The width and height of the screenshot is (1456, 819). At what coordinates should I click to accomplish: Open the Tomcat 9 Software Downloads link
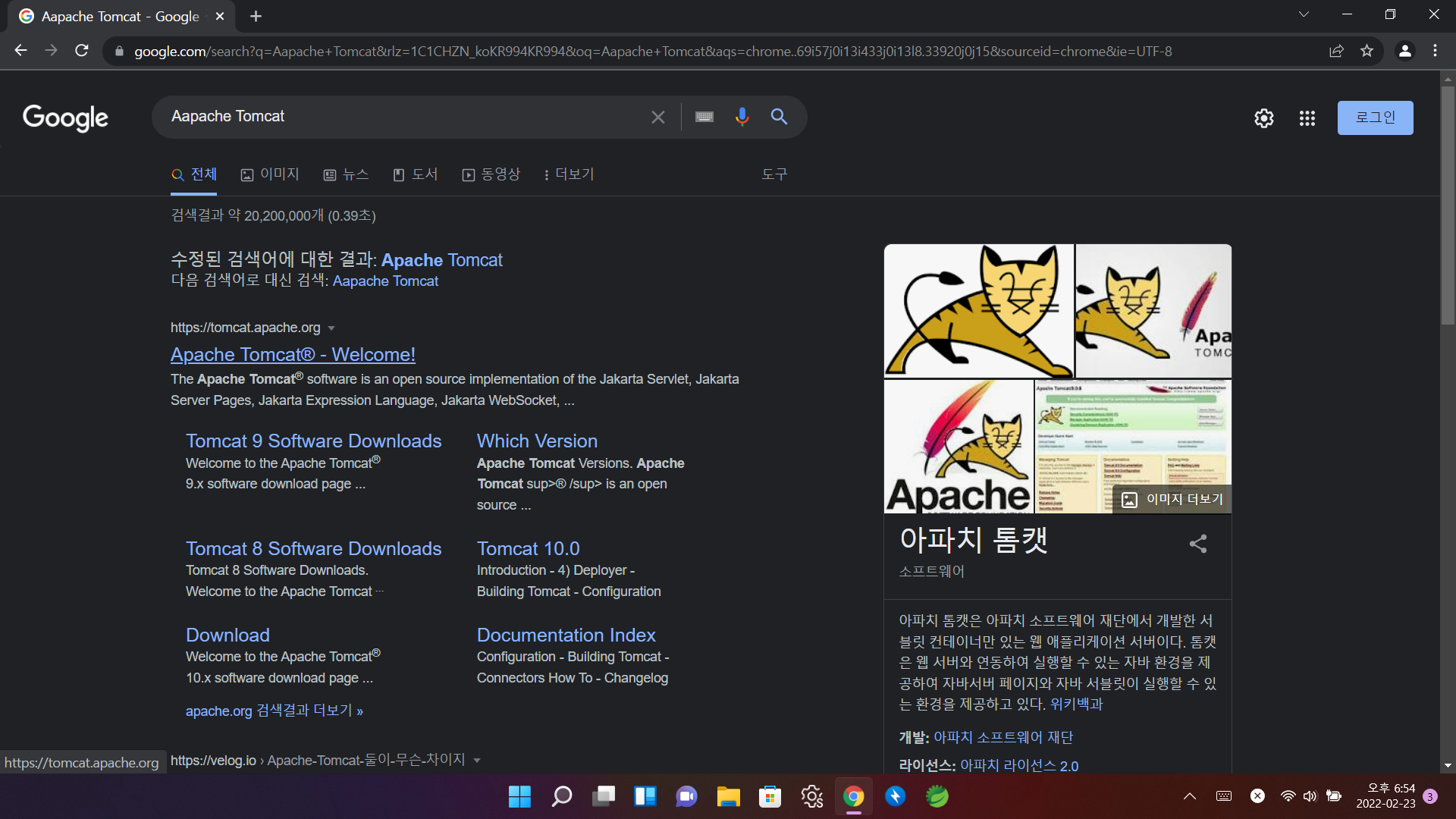[x=313, y=441]
